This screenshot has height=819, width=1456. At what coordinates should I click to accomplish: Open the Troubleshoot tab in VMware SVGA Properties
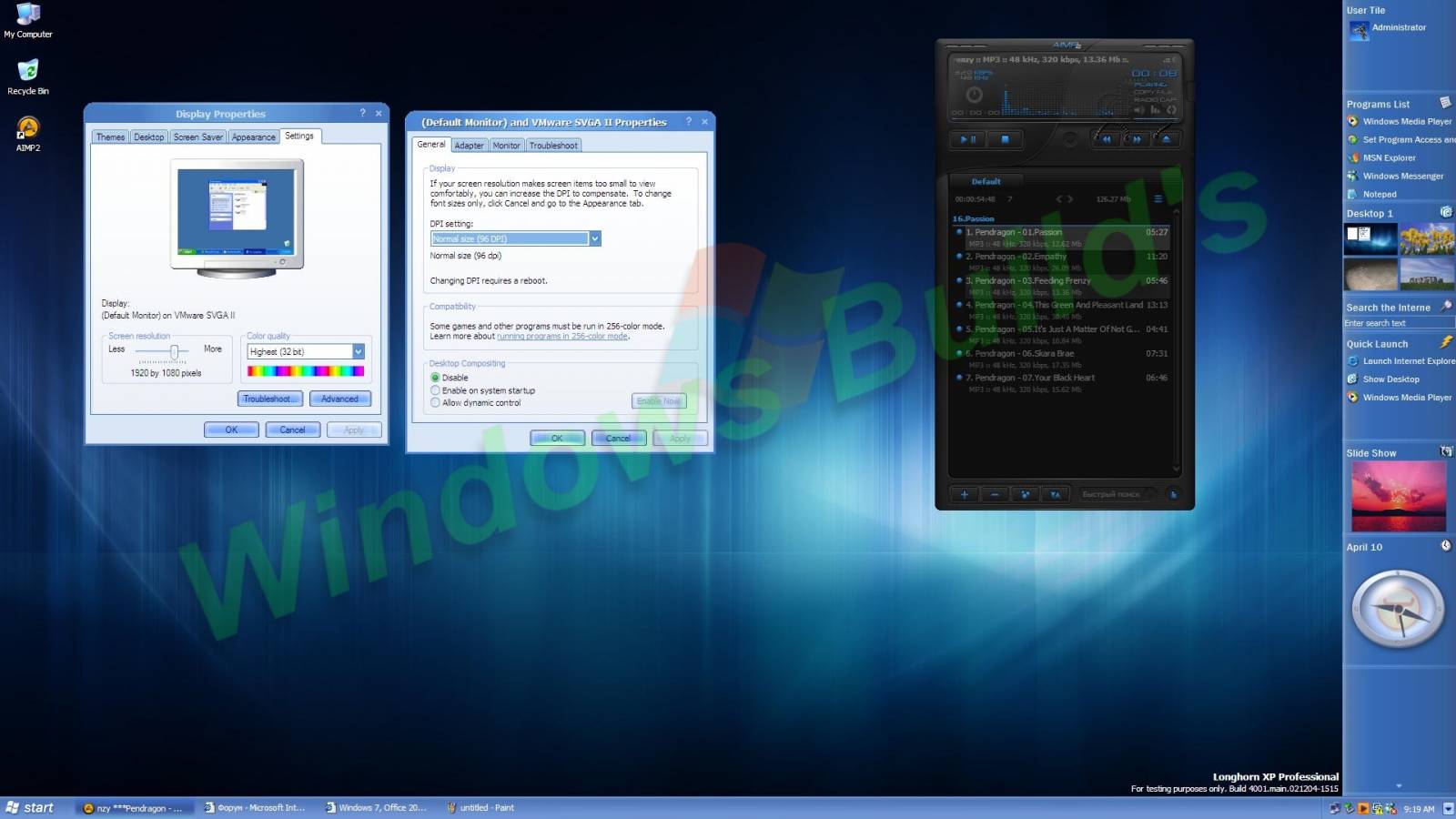point(553,146)
